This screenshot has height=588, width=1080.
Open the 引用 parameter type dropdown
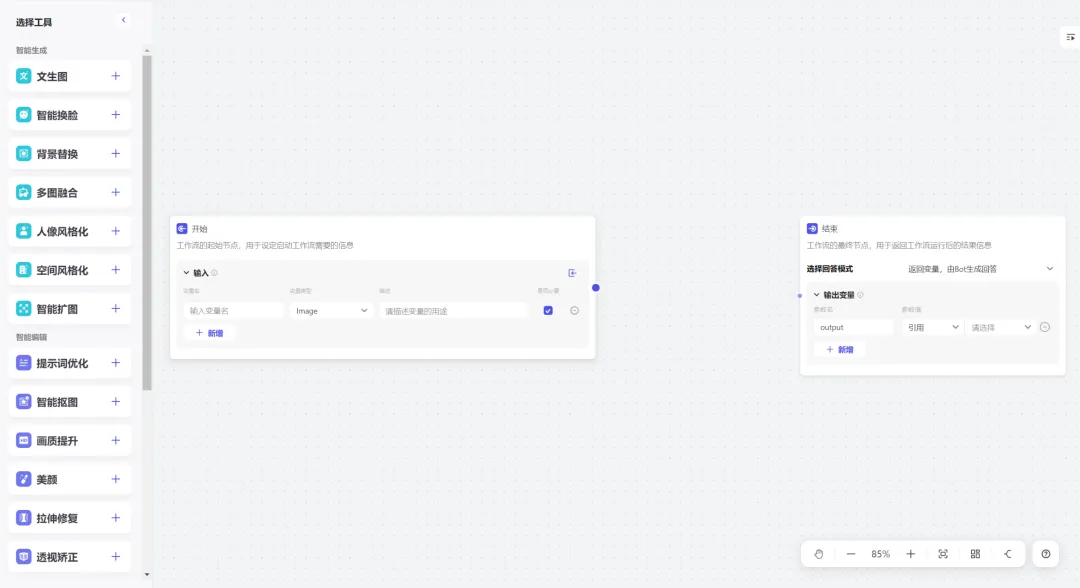tap(933, 327)
